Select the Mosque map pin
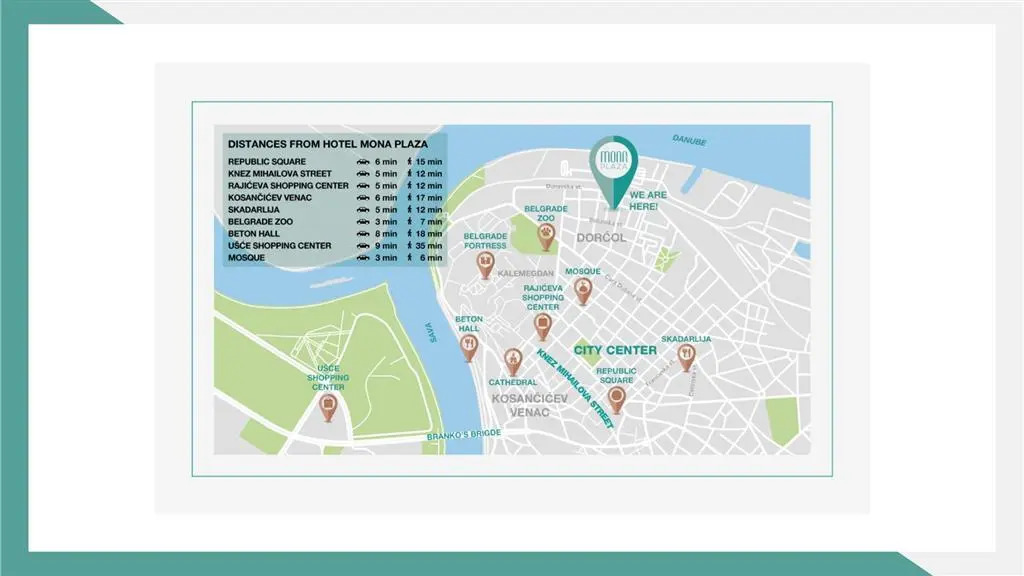The image size is (1024, 576). click(583, 290)
